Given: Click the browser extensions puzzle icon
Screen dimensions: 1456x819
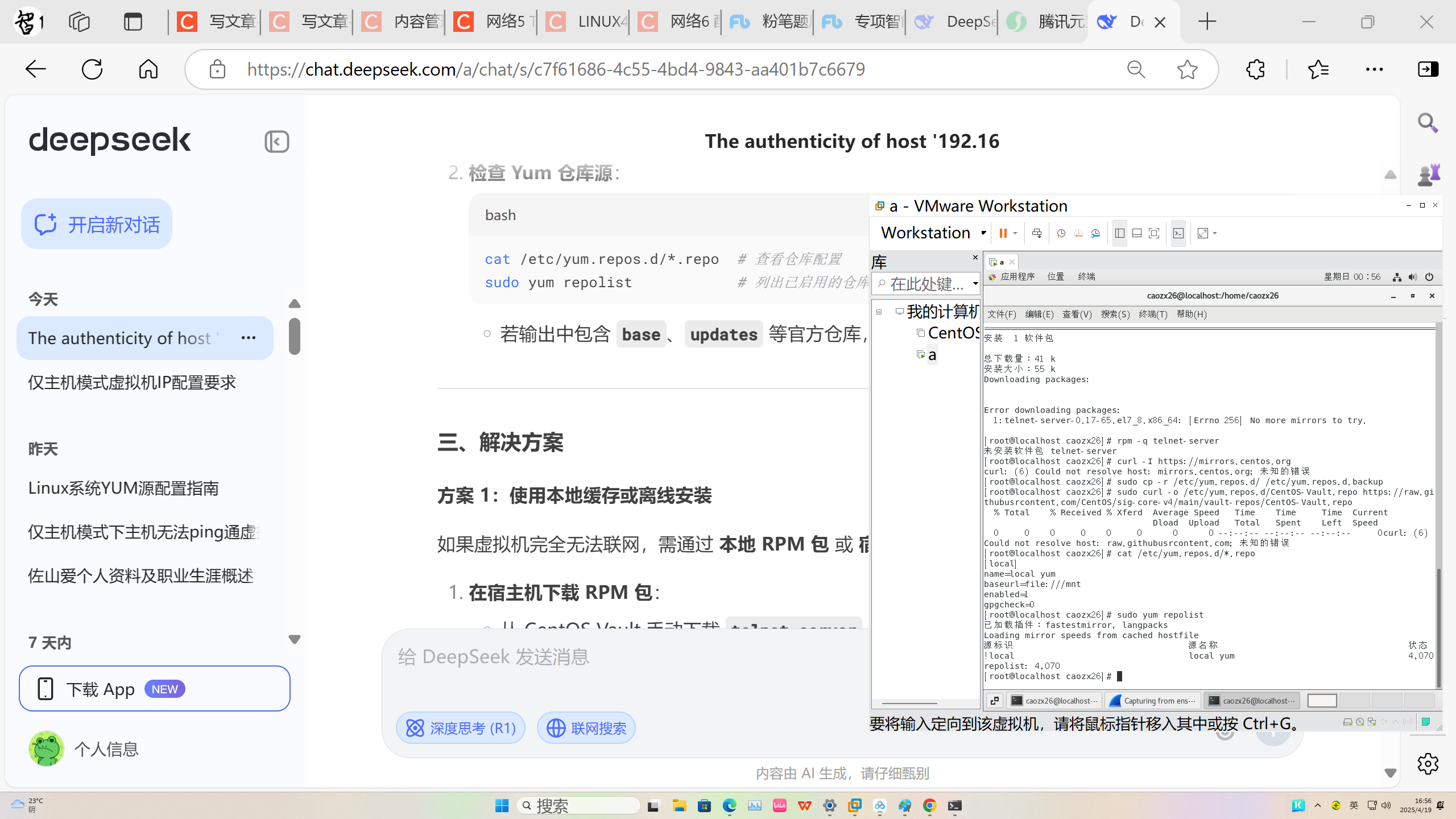Looking at the screenshot, I should point(1255,69).
